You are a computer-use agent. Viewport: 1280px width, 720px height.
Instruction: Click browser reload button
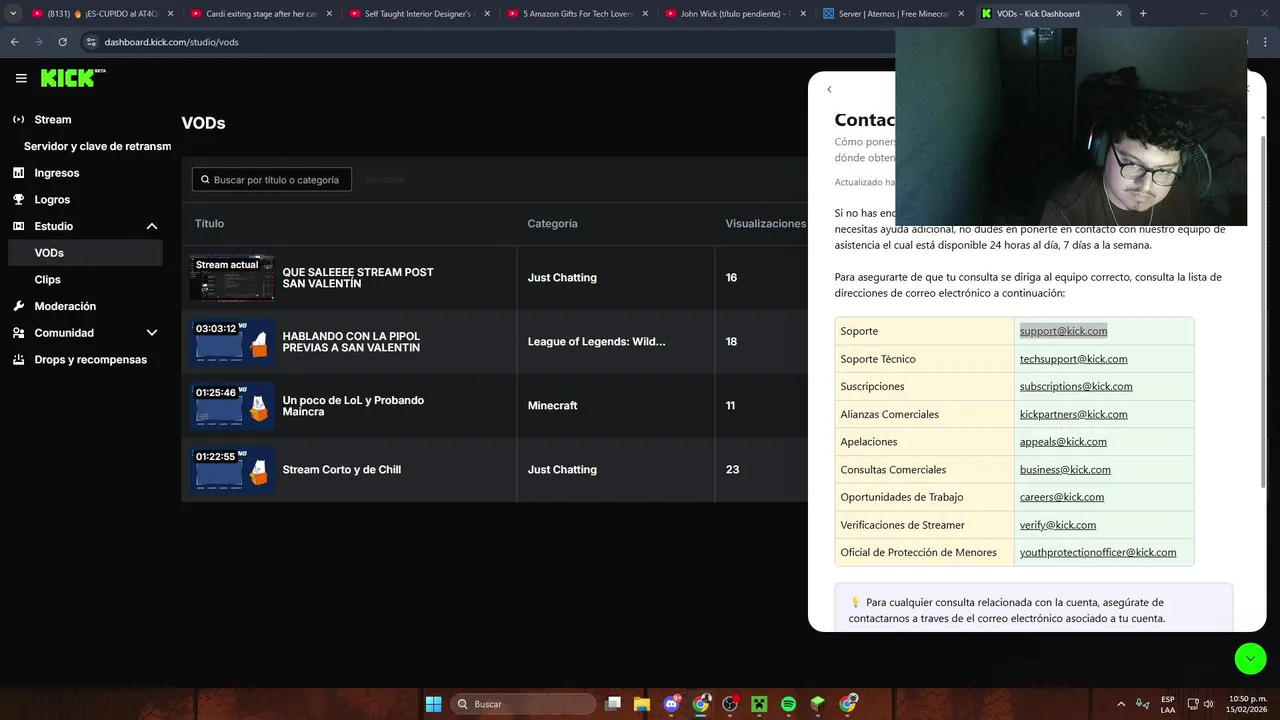63,42
